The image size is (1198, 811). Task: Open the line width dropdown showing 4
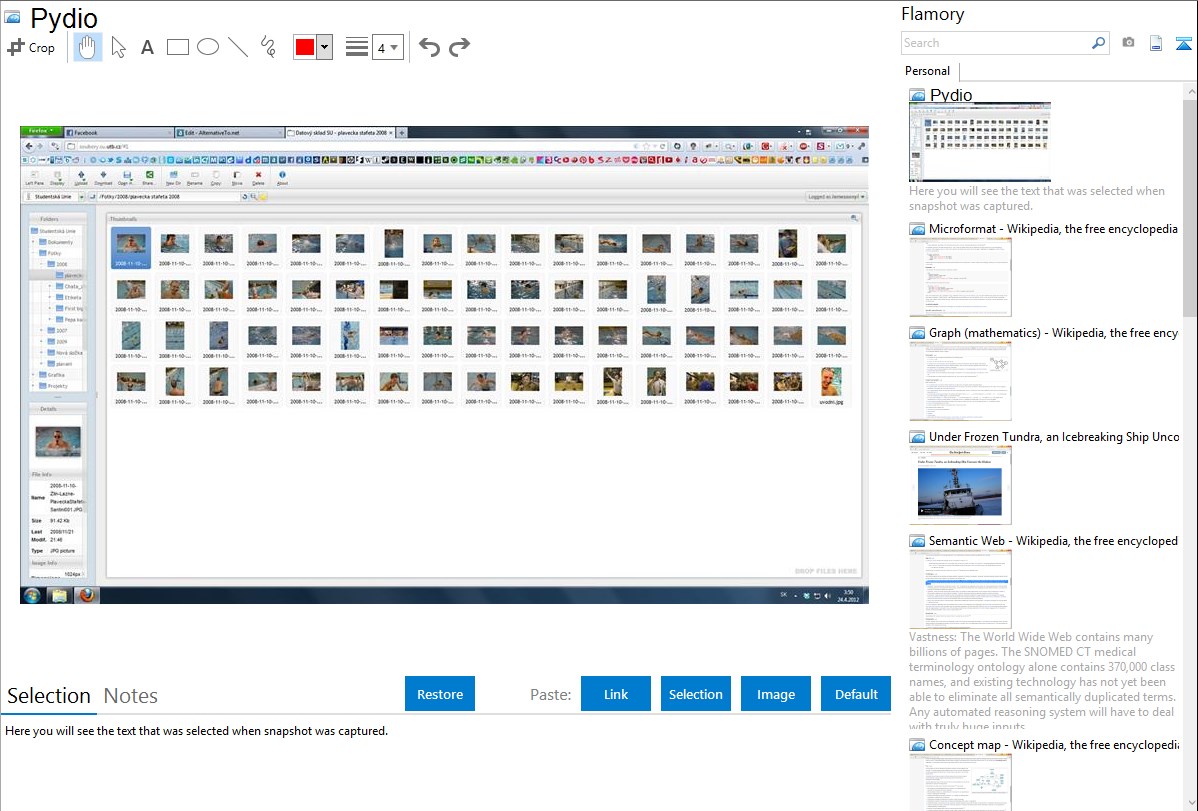[x=388, y=47]
